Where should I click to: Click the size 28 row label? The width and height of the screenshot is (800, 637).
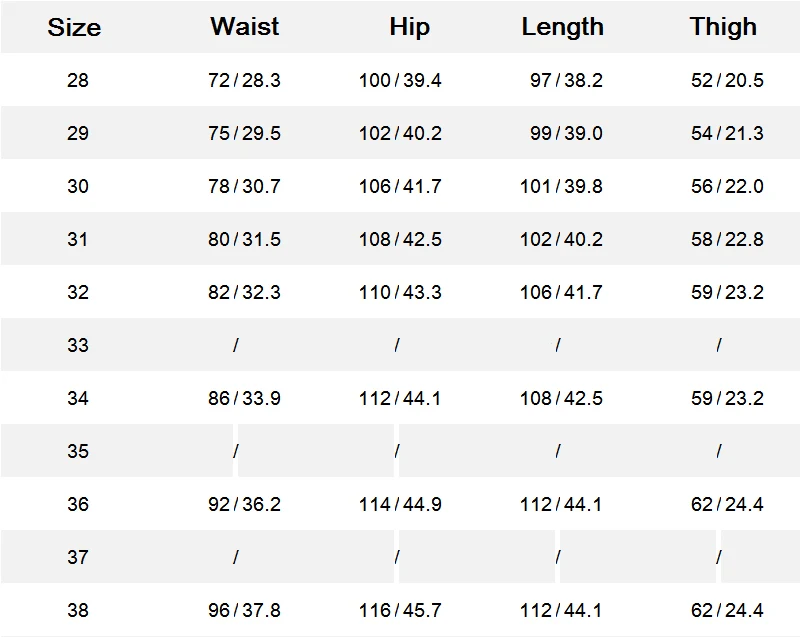[x=78, y=80]
